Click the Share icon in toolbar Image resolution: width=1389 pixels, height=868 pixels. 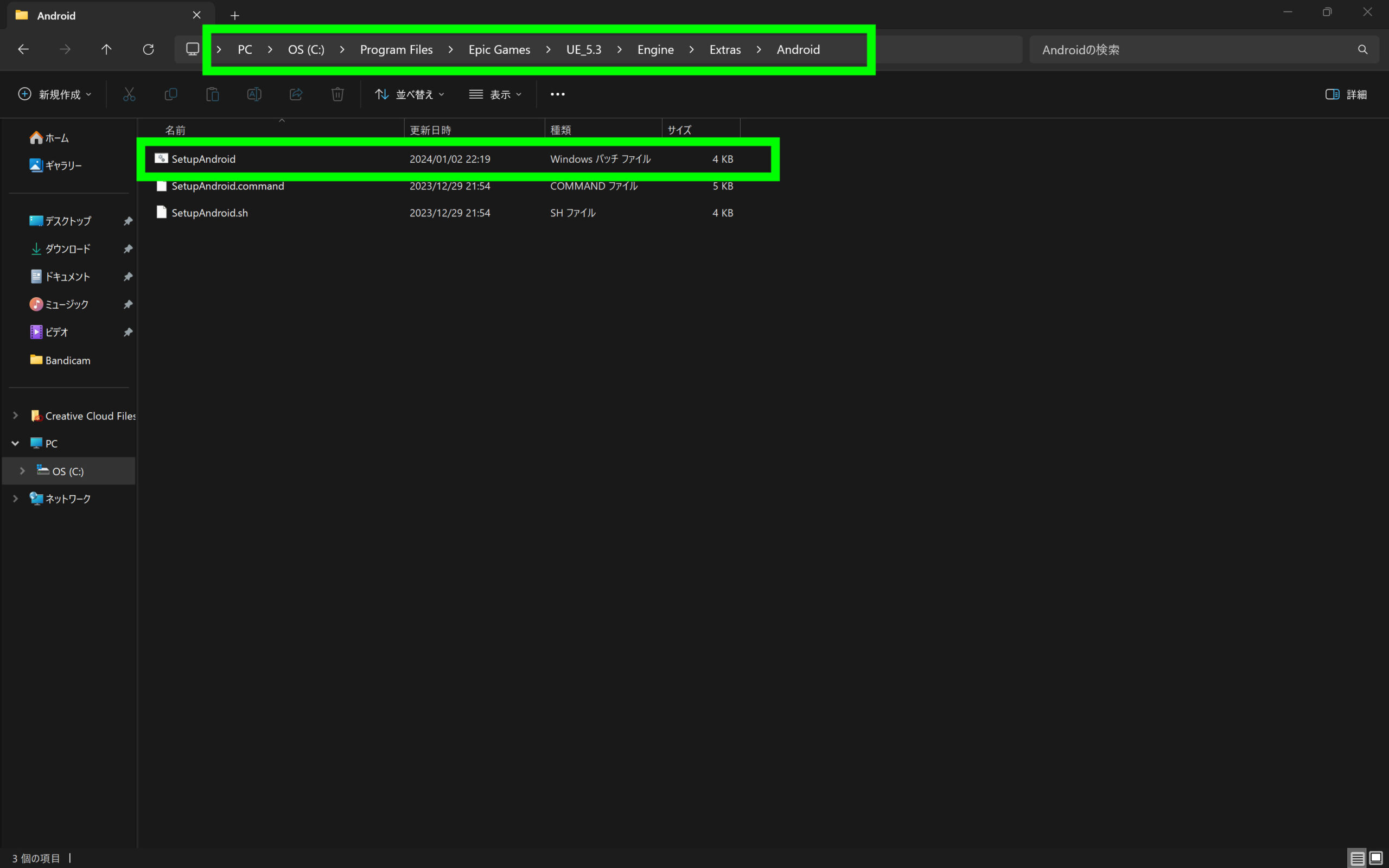pos(296,94)
